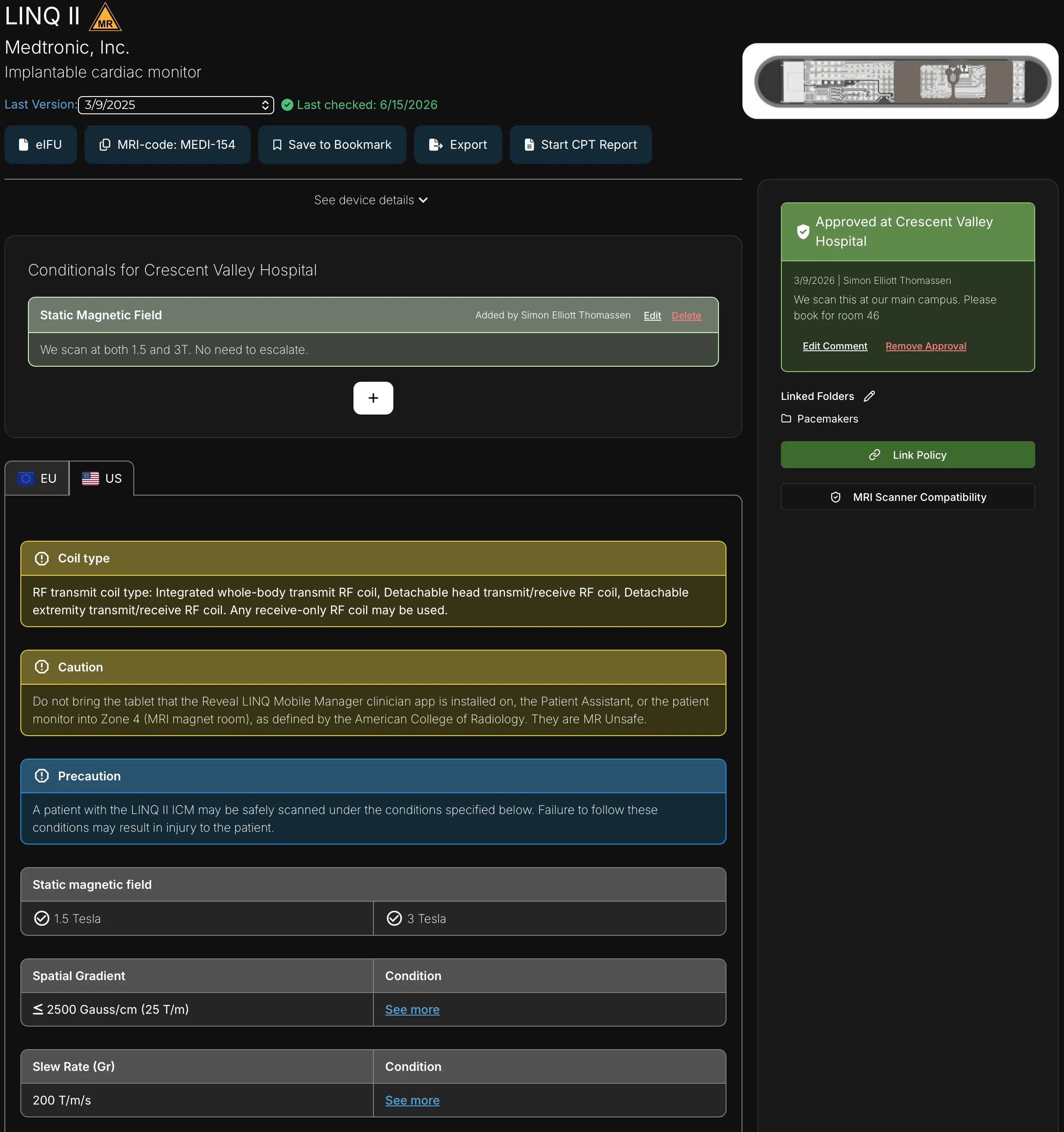Start CPT Report
The image size is (1064, 1132).
pos(580,145)
